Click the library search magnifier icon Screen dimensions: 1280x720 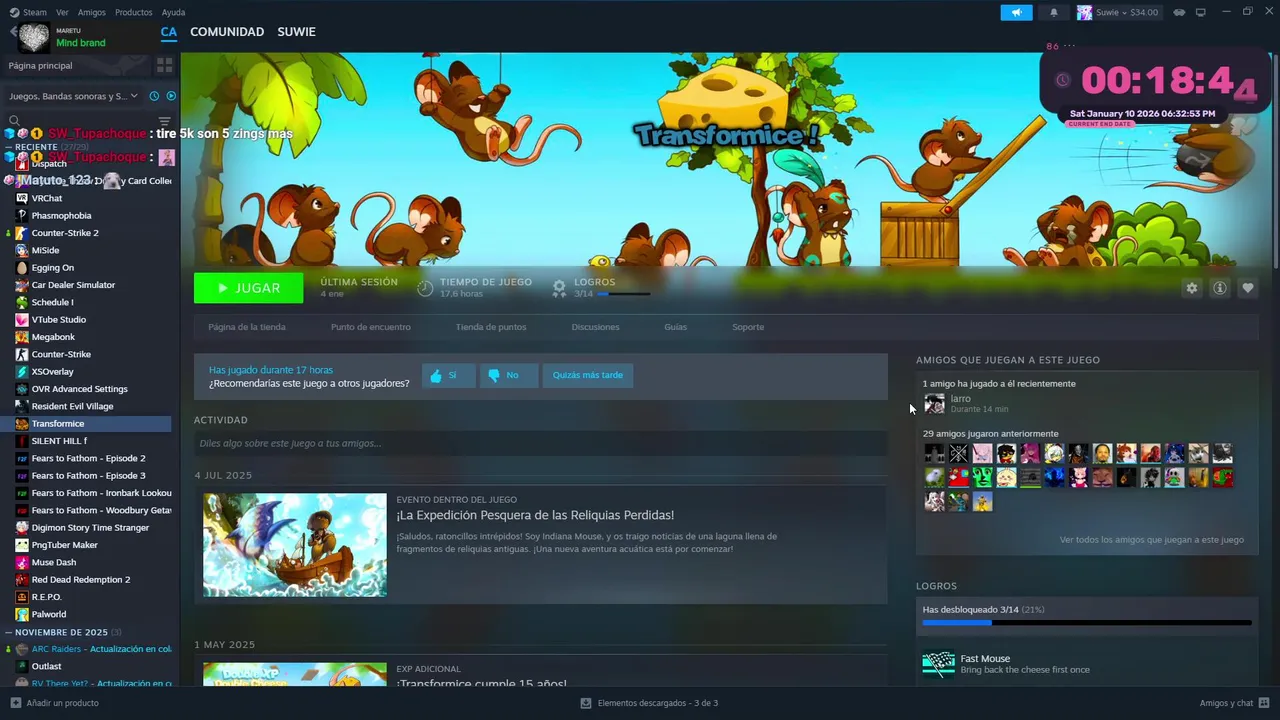[x=14, y=121]
